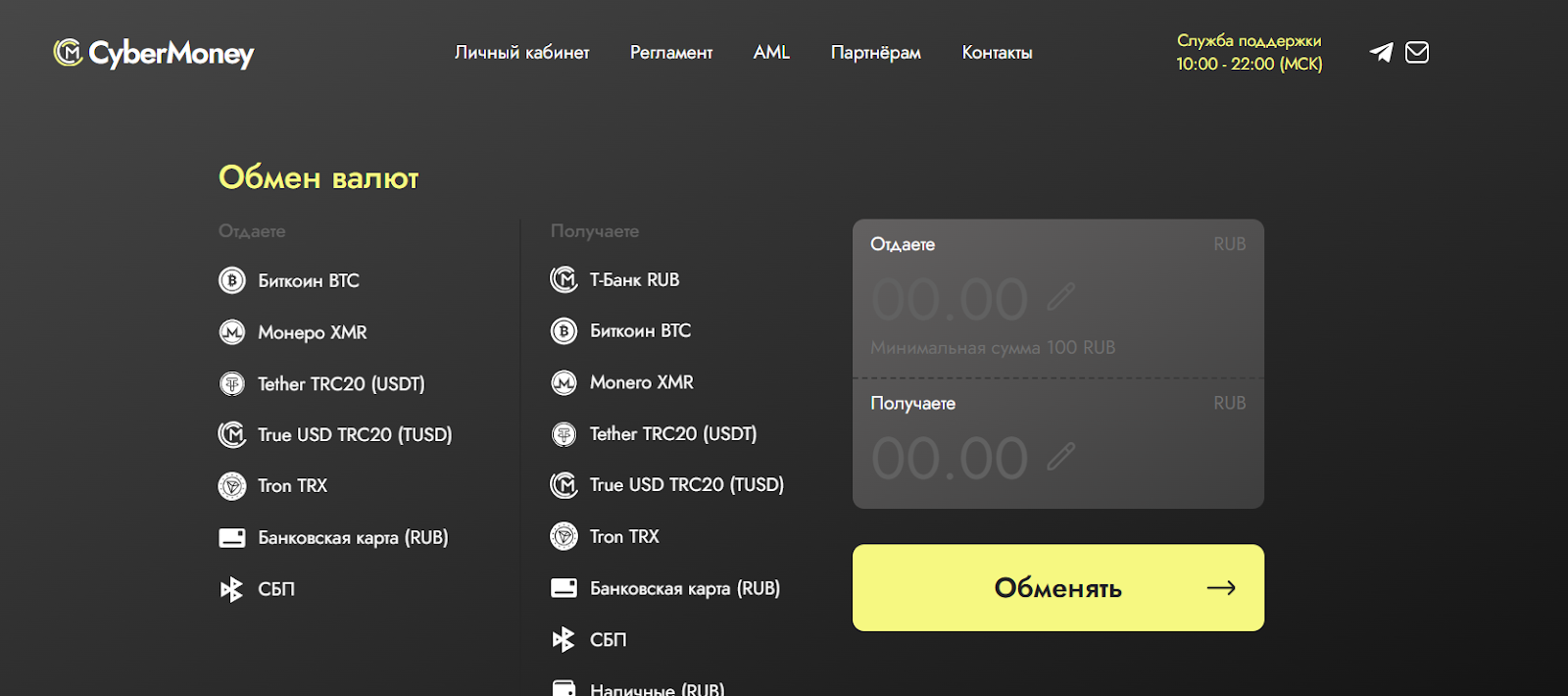The height and width of the screenshot is (696, 1568).
Task: Click Т-Банк icon in Получаете column
Action: 564,279
